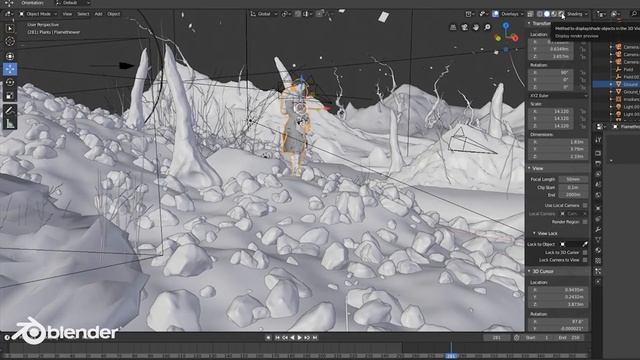The height and width of the screenshot is (360, 640).
Task: Jump to the timeline end frame
Action: [x=315, y=338]
